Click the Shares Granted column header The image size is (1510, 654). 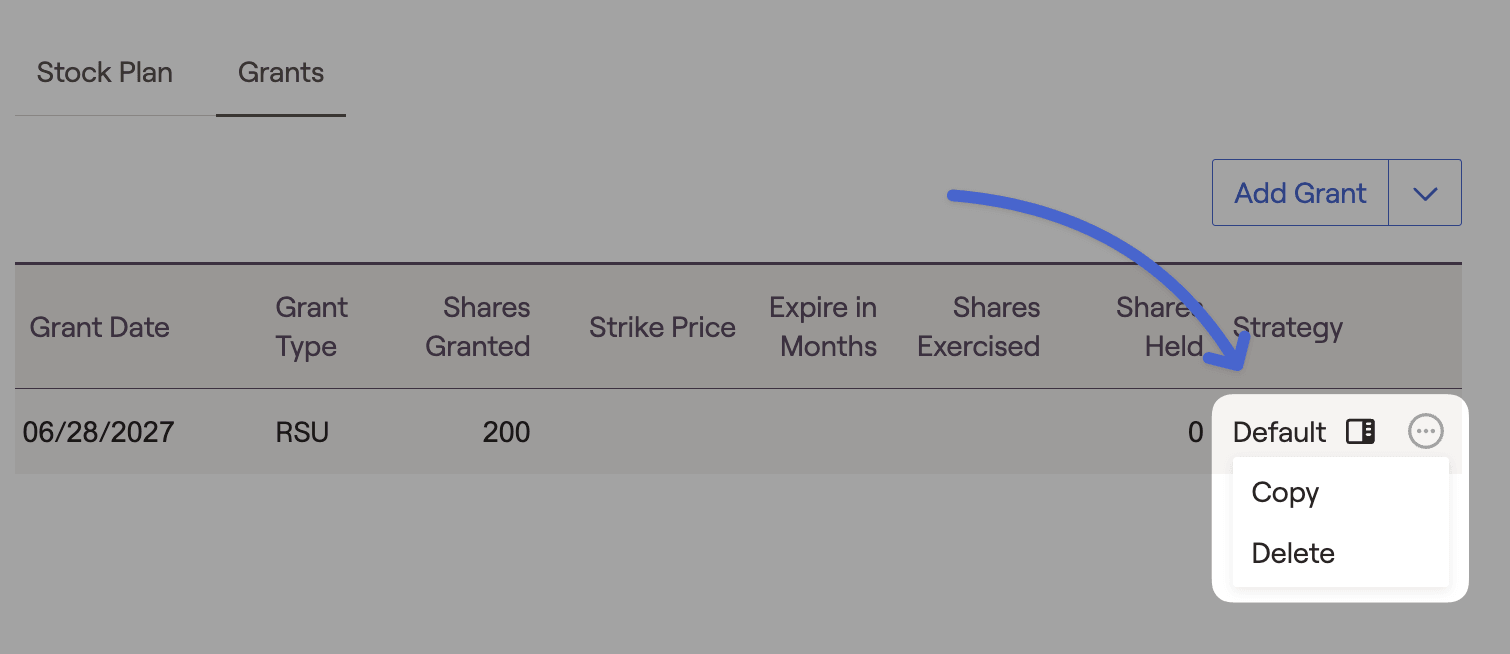click(478, 327)
